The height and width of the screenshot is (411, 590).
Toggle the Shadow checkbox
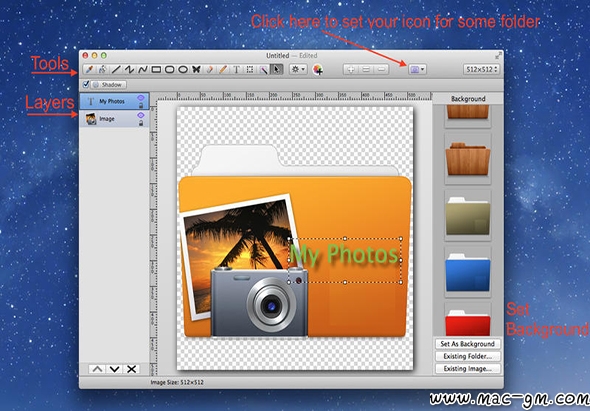pyautogui.click(x=86, y=84)
